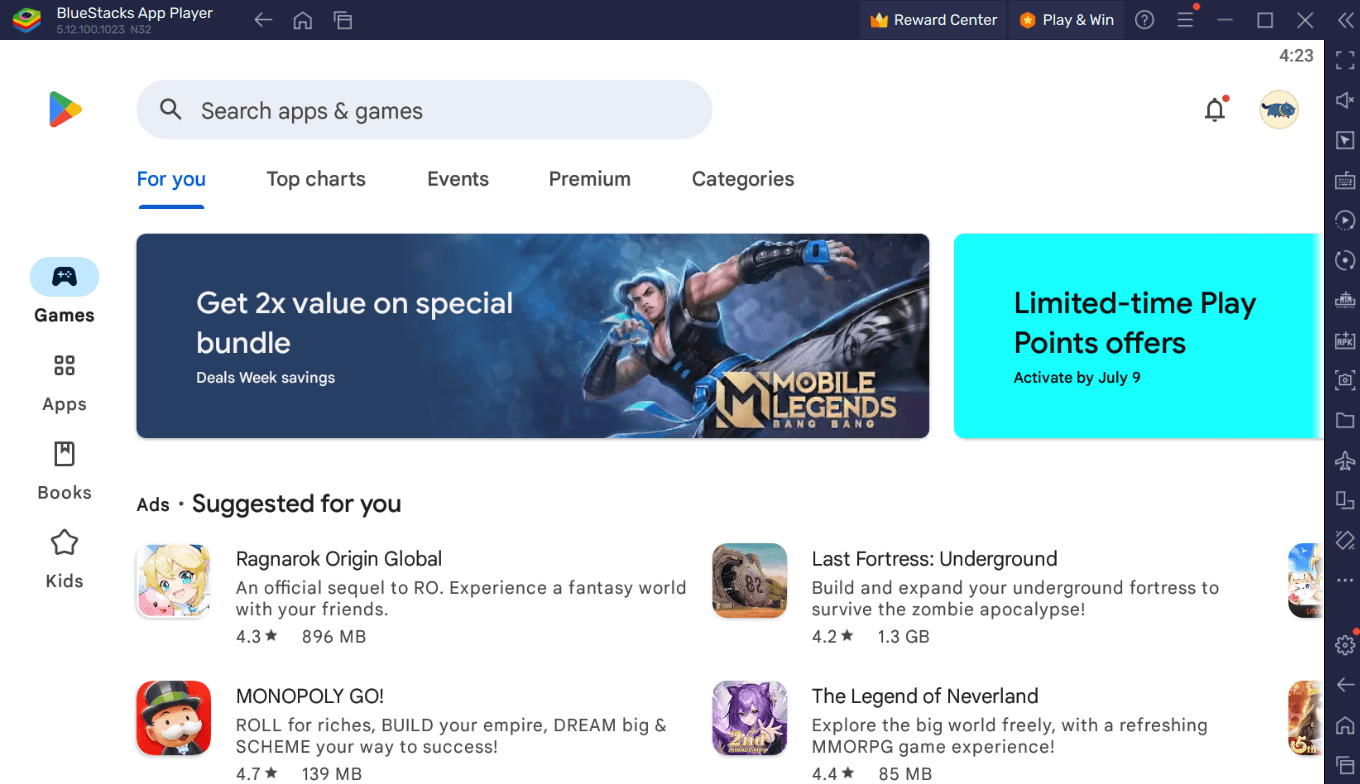Open the media folder icon
This screenshot has width=1360, height=784.
1345,420
